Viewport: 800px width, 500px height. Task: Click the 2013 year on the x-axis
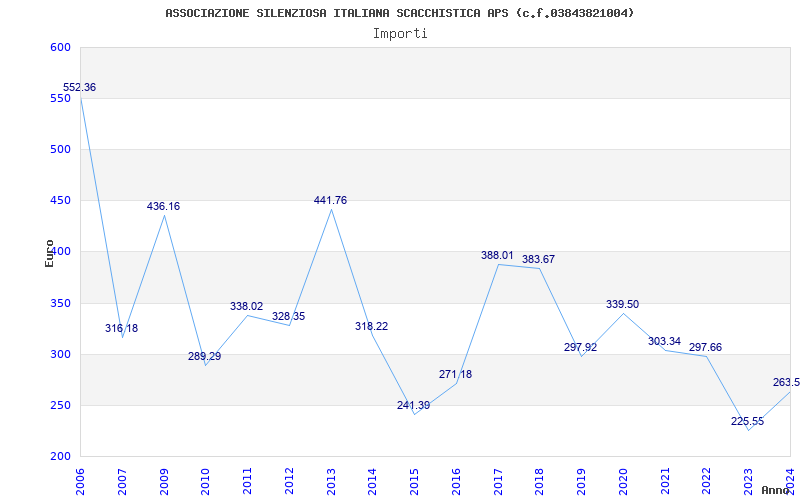click(x=331, y=480)
